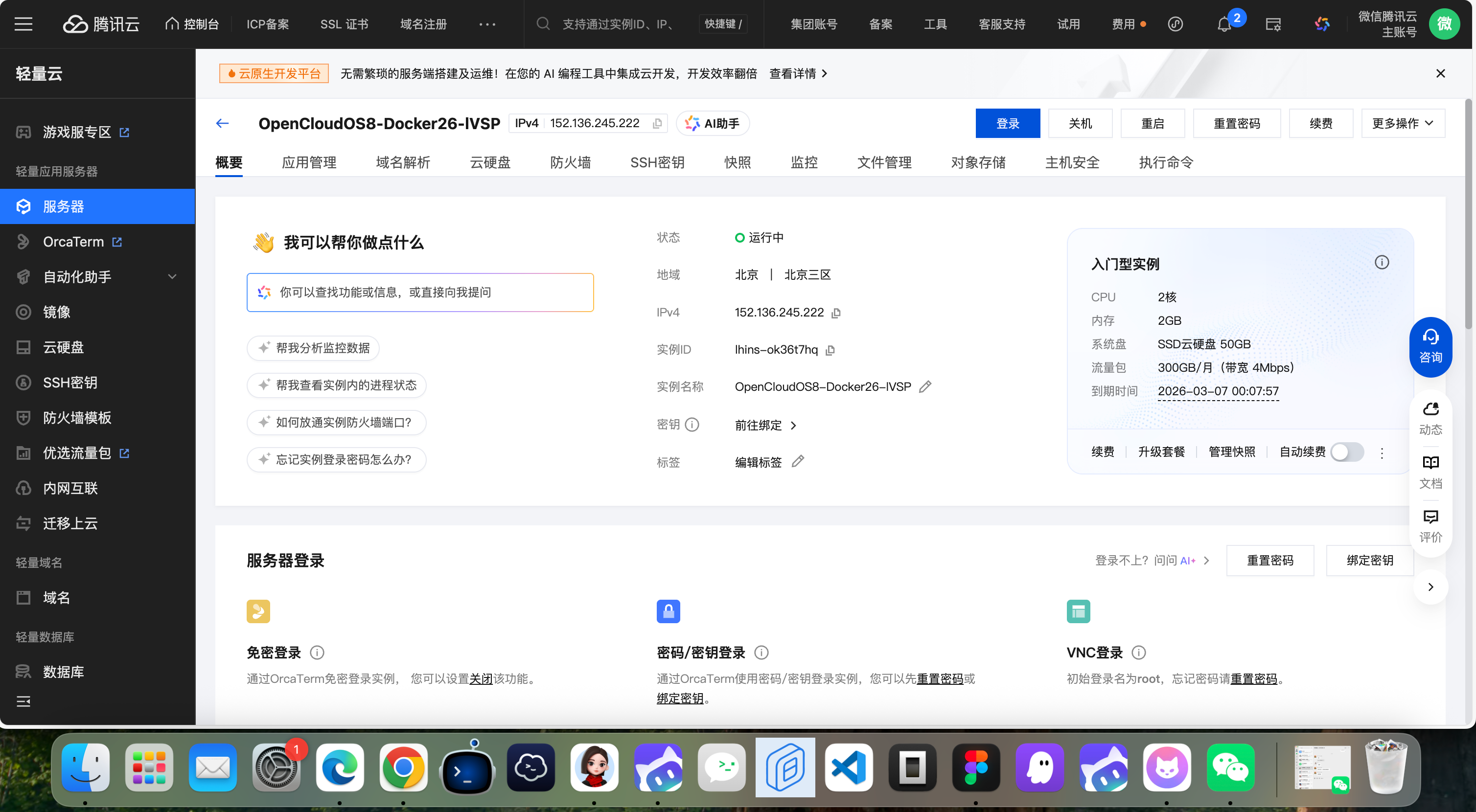Edit the instance name with pencil icon
The image size is (1476, 812).
[x=925, y=387]
